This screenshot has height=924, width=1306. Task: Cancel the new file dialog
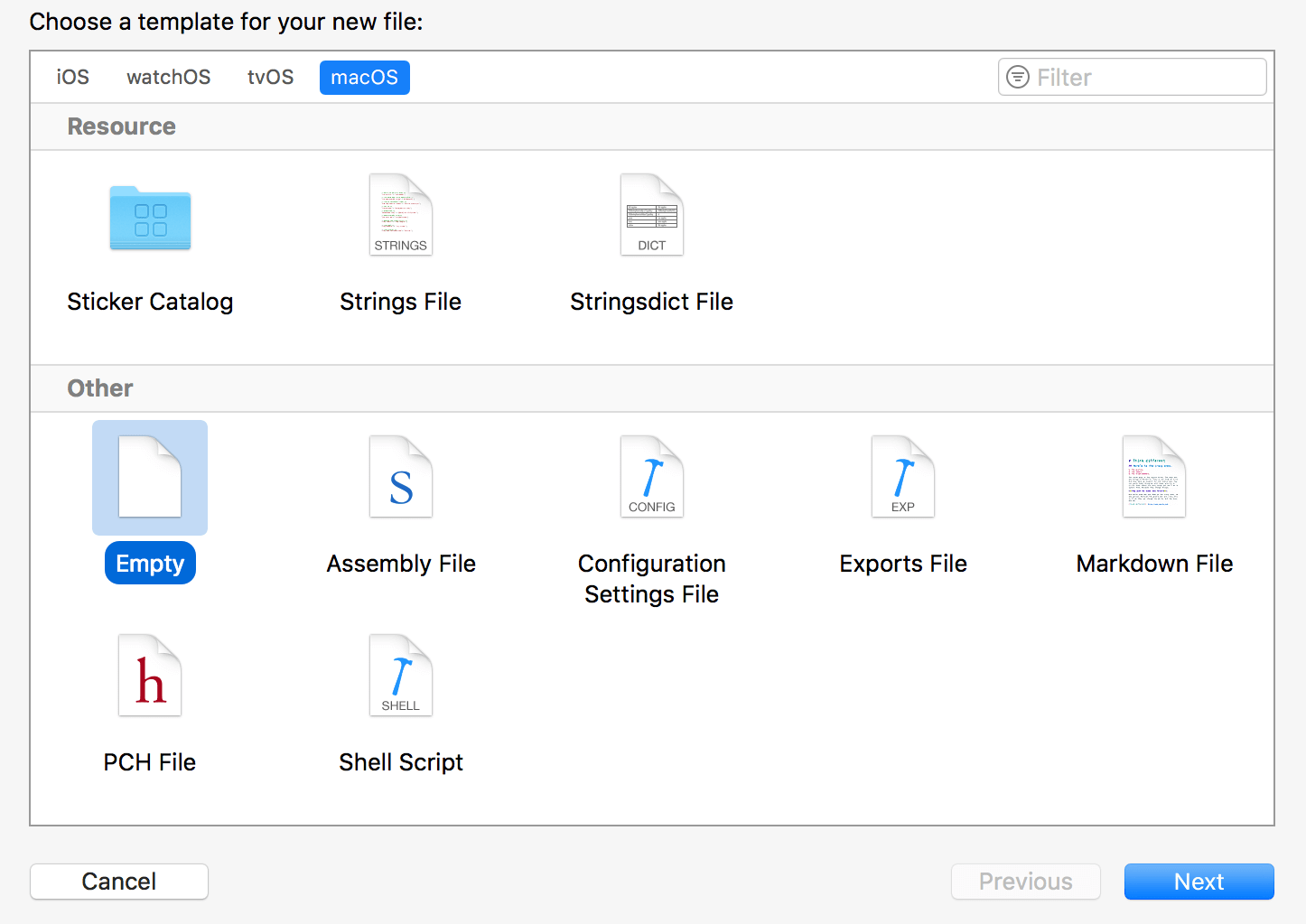point(119,882)
